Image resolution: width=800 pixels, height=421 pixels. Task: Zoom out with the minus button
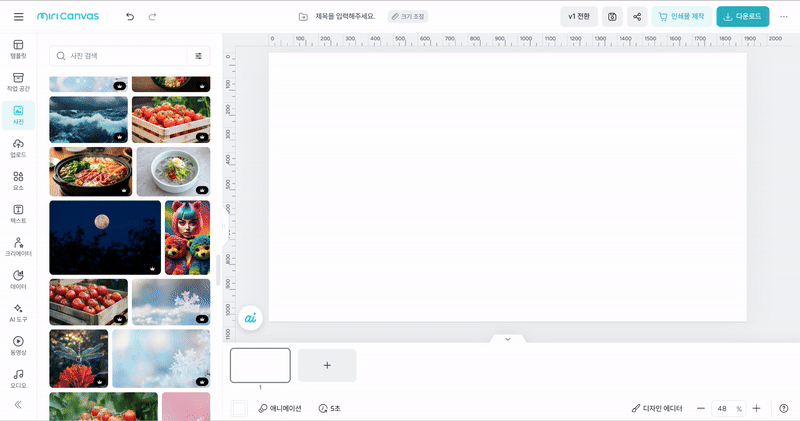(701, 408)
